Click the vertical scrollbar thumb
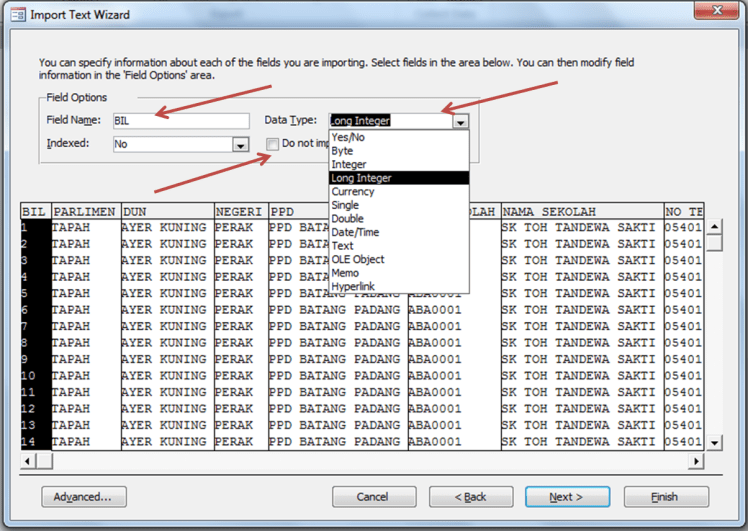748x531 pixels. [714, 243]
